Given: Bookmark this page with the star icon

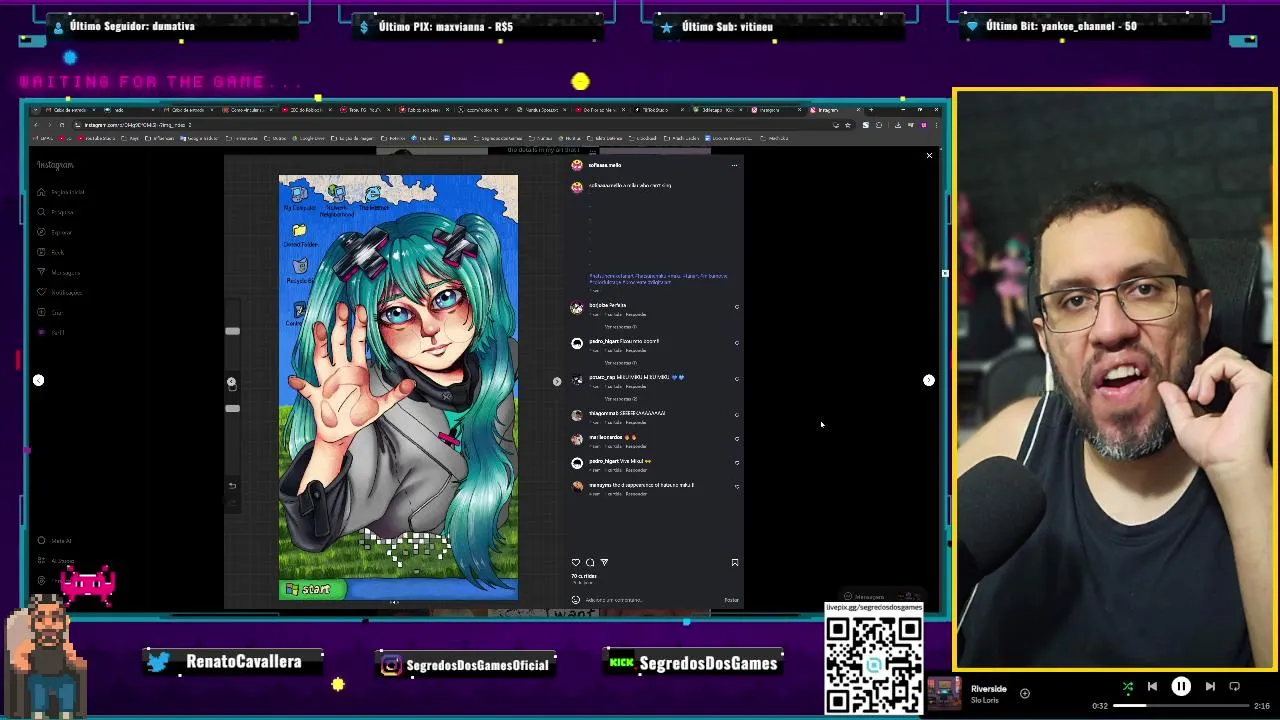Looking at the screenshot, I should (x=848, y=125).
